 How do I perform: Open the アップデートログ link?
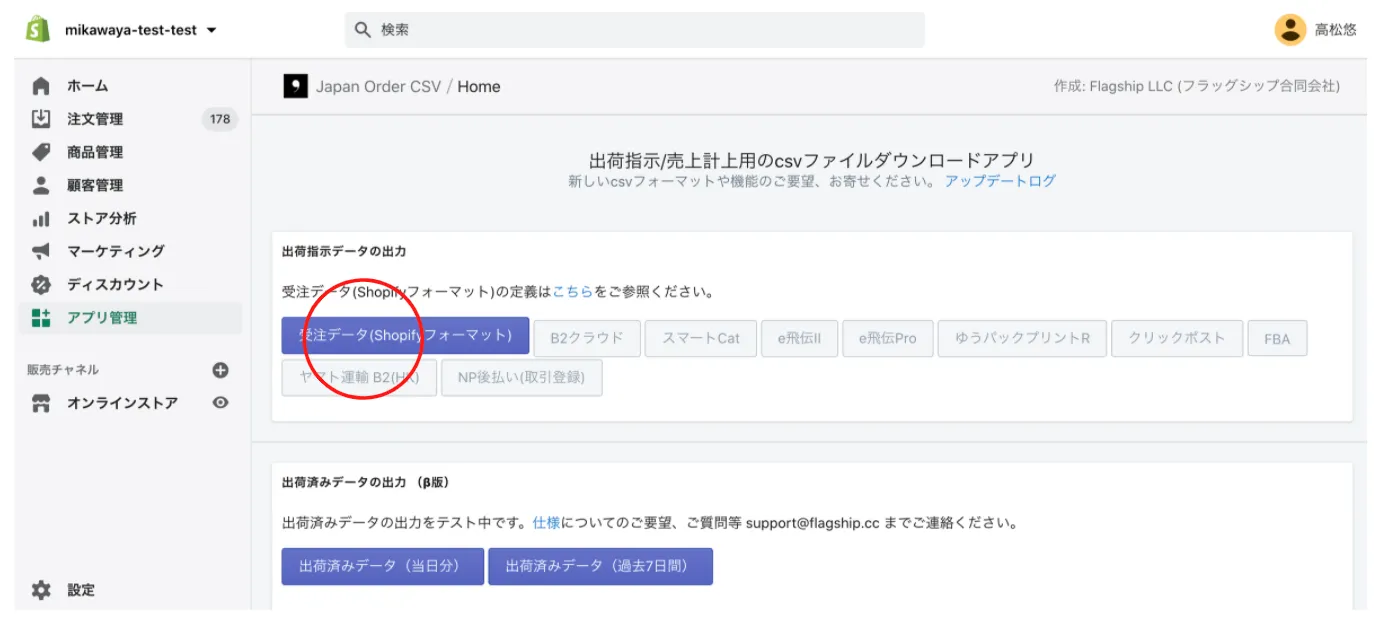tap(1000, 181)
